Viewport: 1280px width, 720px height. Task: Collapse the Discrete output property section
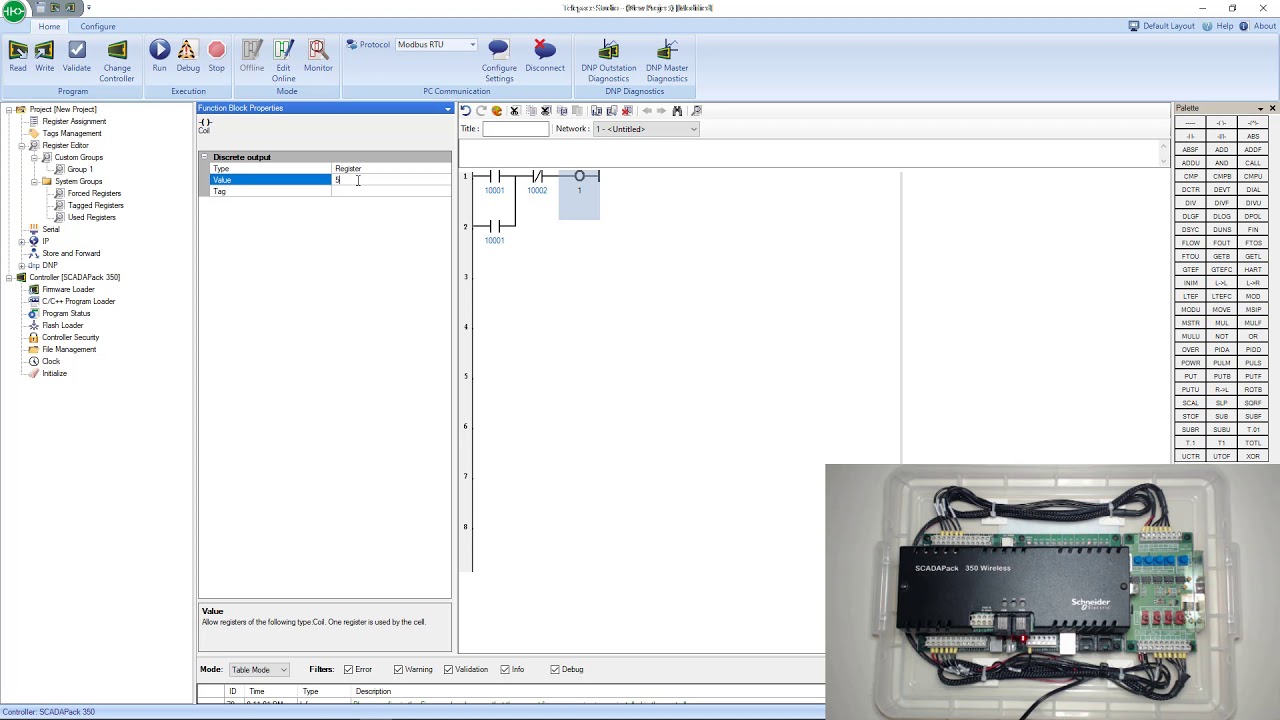pyautogui.click(x=204, y=157)
